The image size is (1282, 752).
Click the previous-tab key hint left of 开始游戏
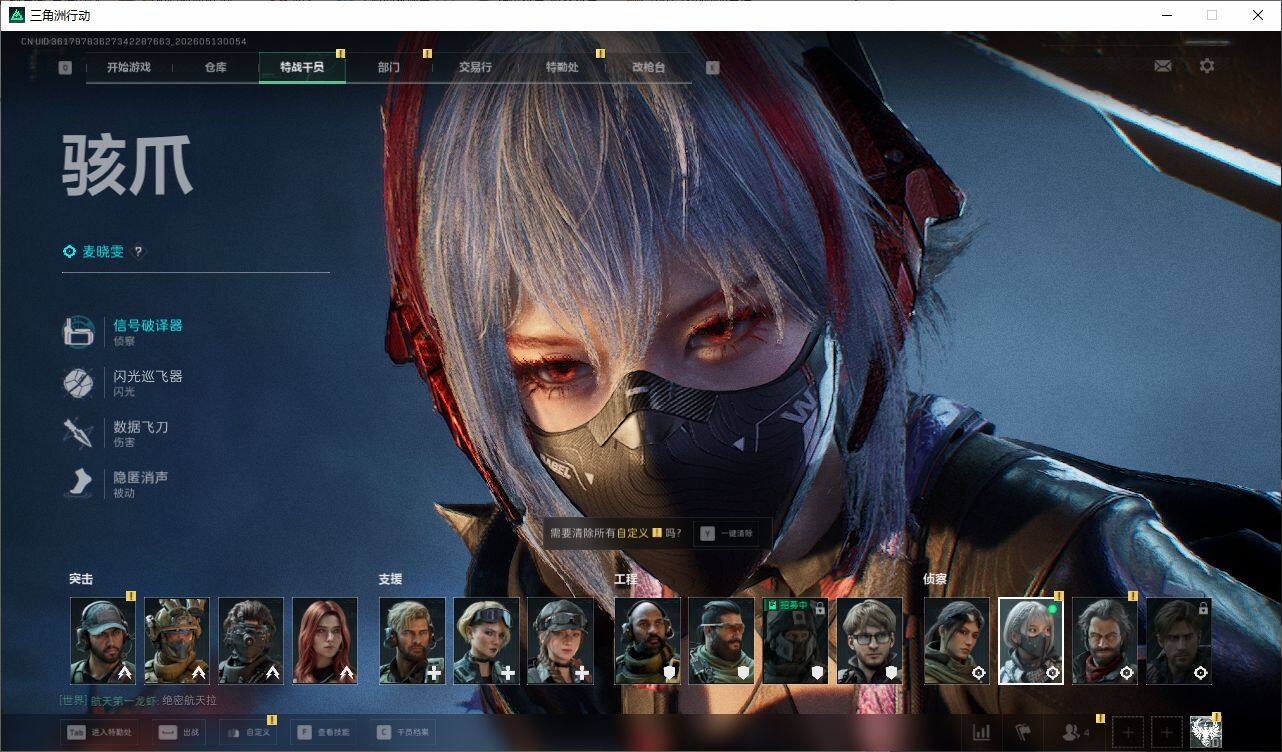click(x=65, y=68)
